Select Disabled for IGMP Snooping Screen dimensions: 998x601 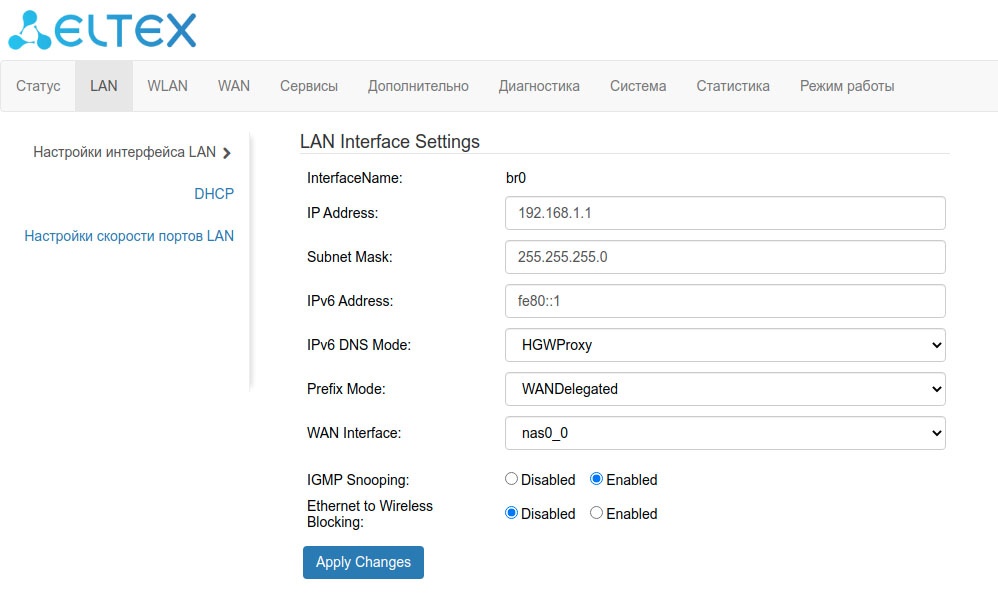coord(512,479)
